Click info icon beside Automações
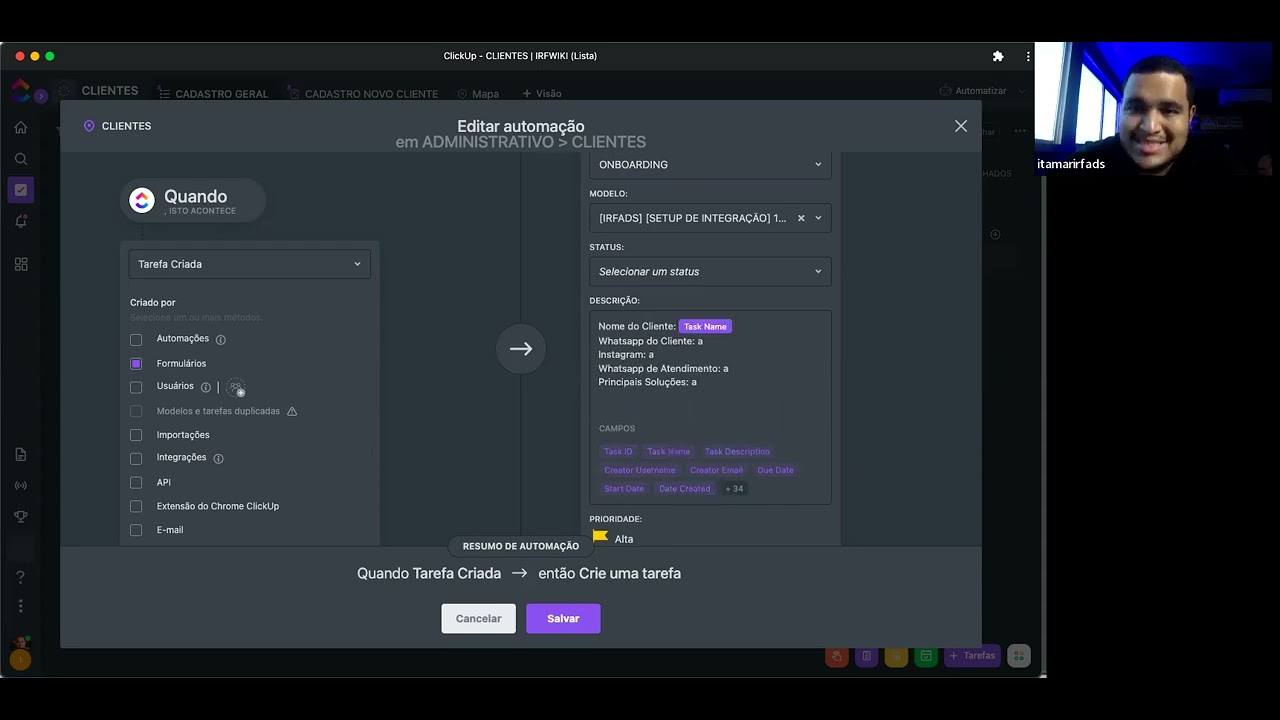1280x720 pixels. pyautogui.click(x=221, y=339)
